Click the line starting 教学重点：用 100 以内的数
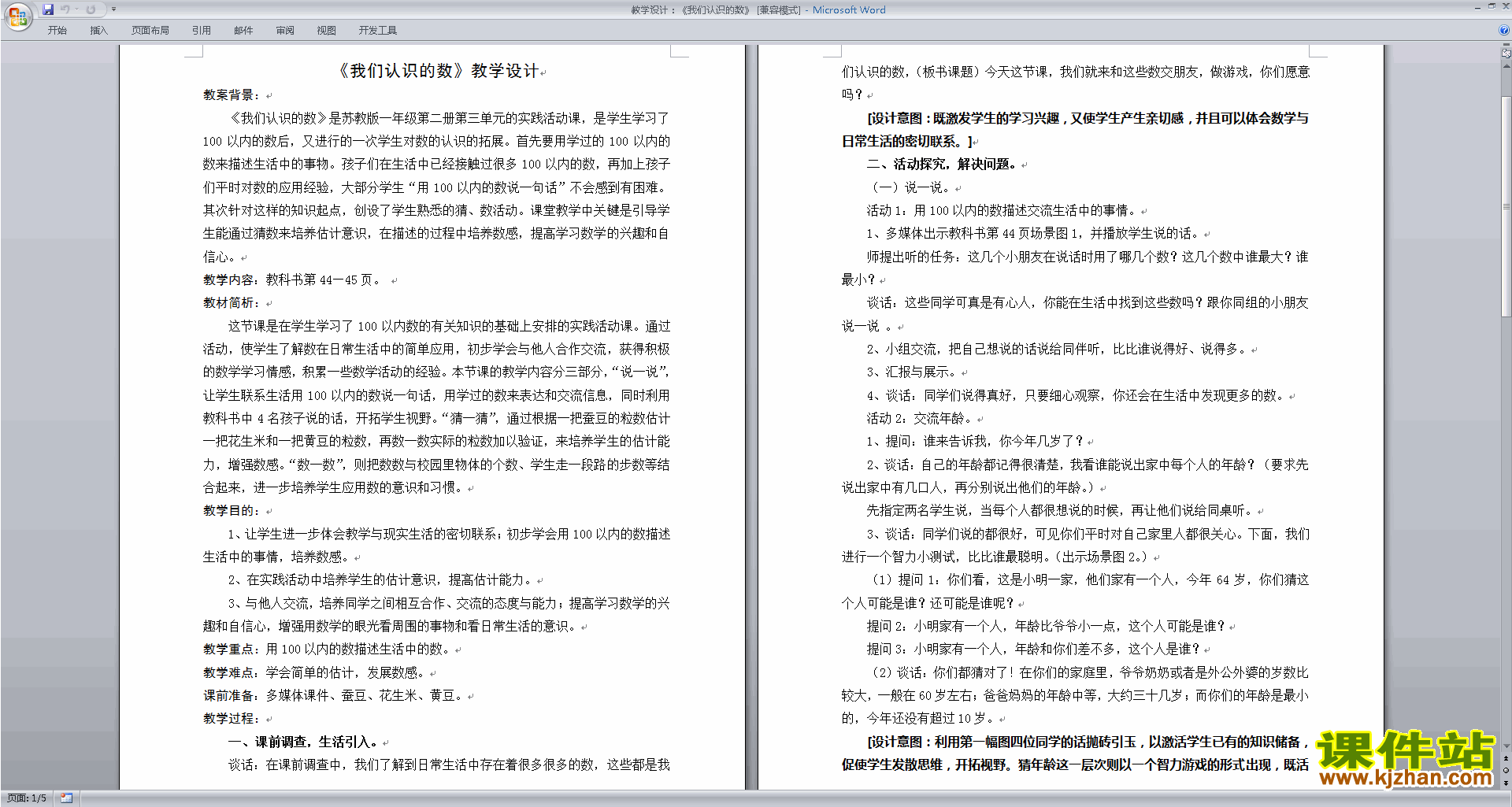1512x807 pixels. tap(327, 650)
